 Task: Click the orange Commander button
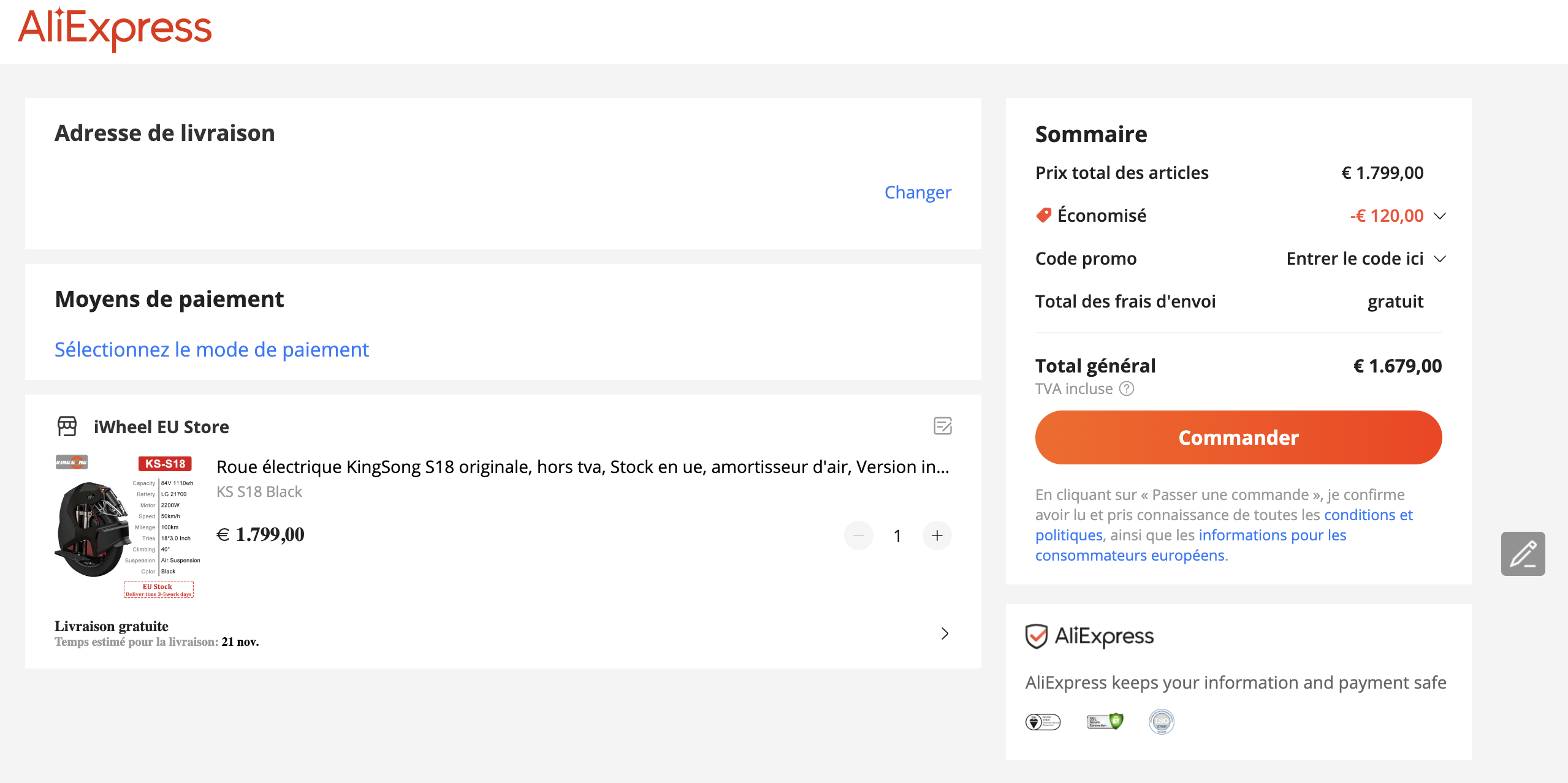[x=1238, y=437]
